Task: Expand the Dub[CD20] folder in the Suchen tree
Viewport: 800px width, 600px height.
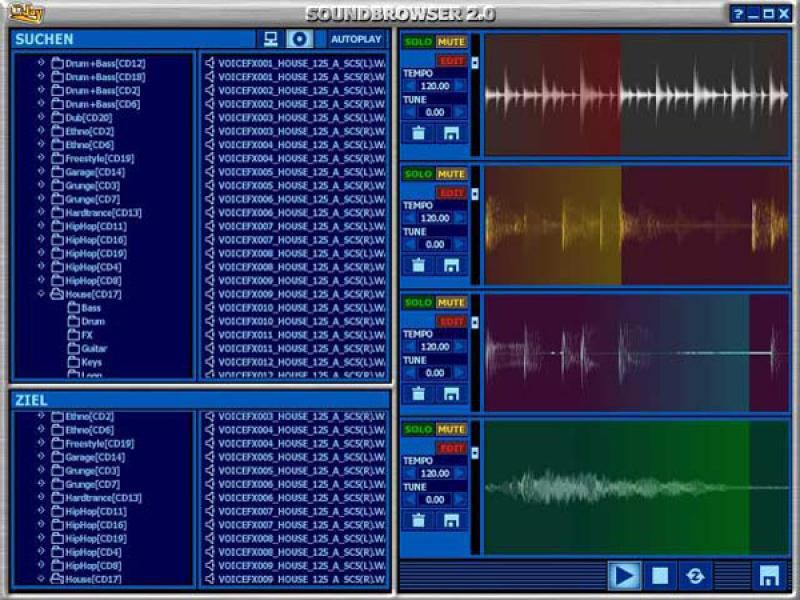Action: [42, 117]
